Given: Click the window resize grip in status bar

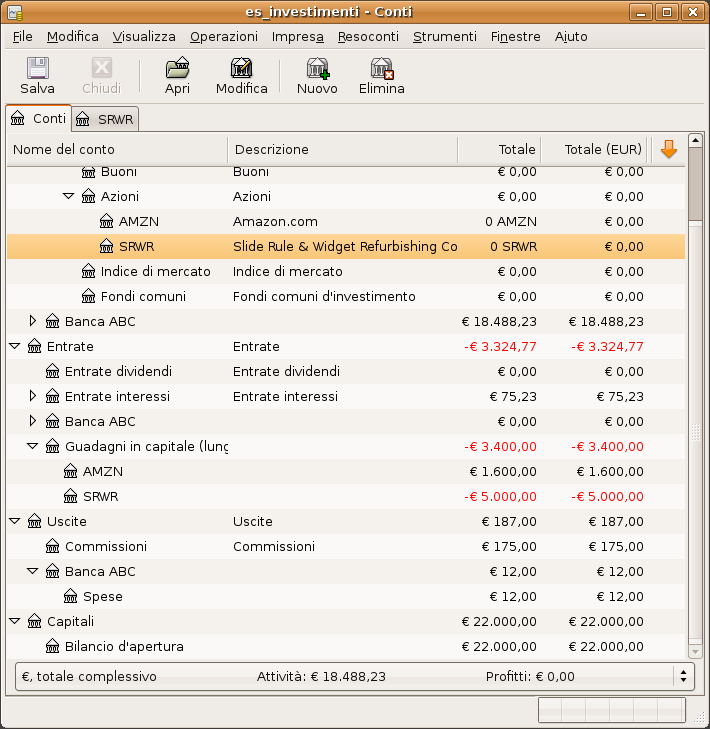Looking at the screenshot, I should (698, 718).
